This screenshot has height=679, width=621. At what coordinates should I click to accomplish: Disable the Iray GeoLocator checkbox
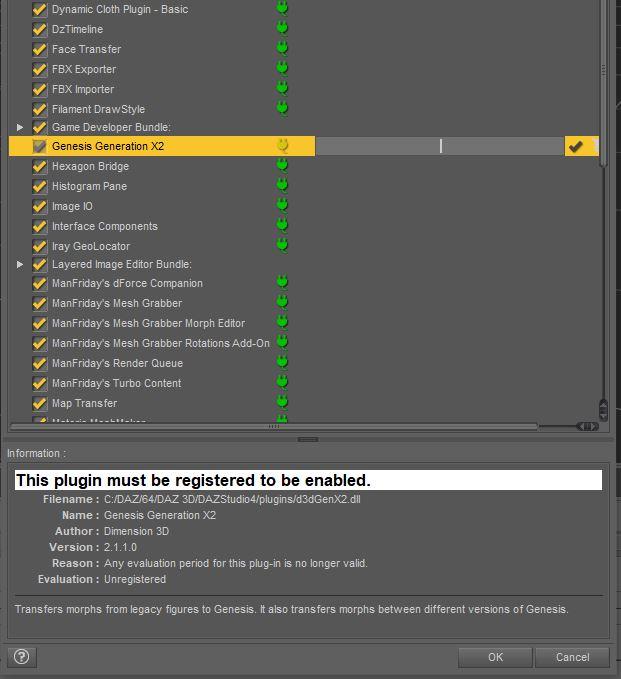pyautogui.click(x=39, y=246)
